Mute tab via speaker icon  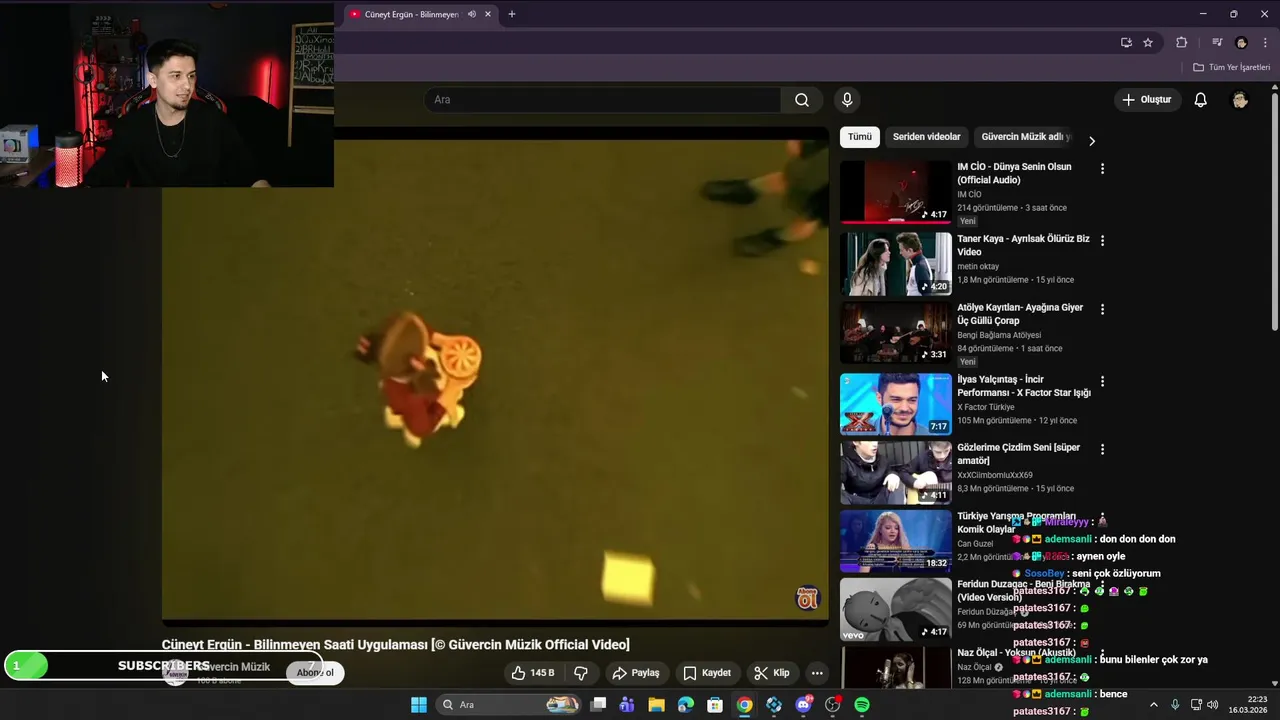[472, 14]
